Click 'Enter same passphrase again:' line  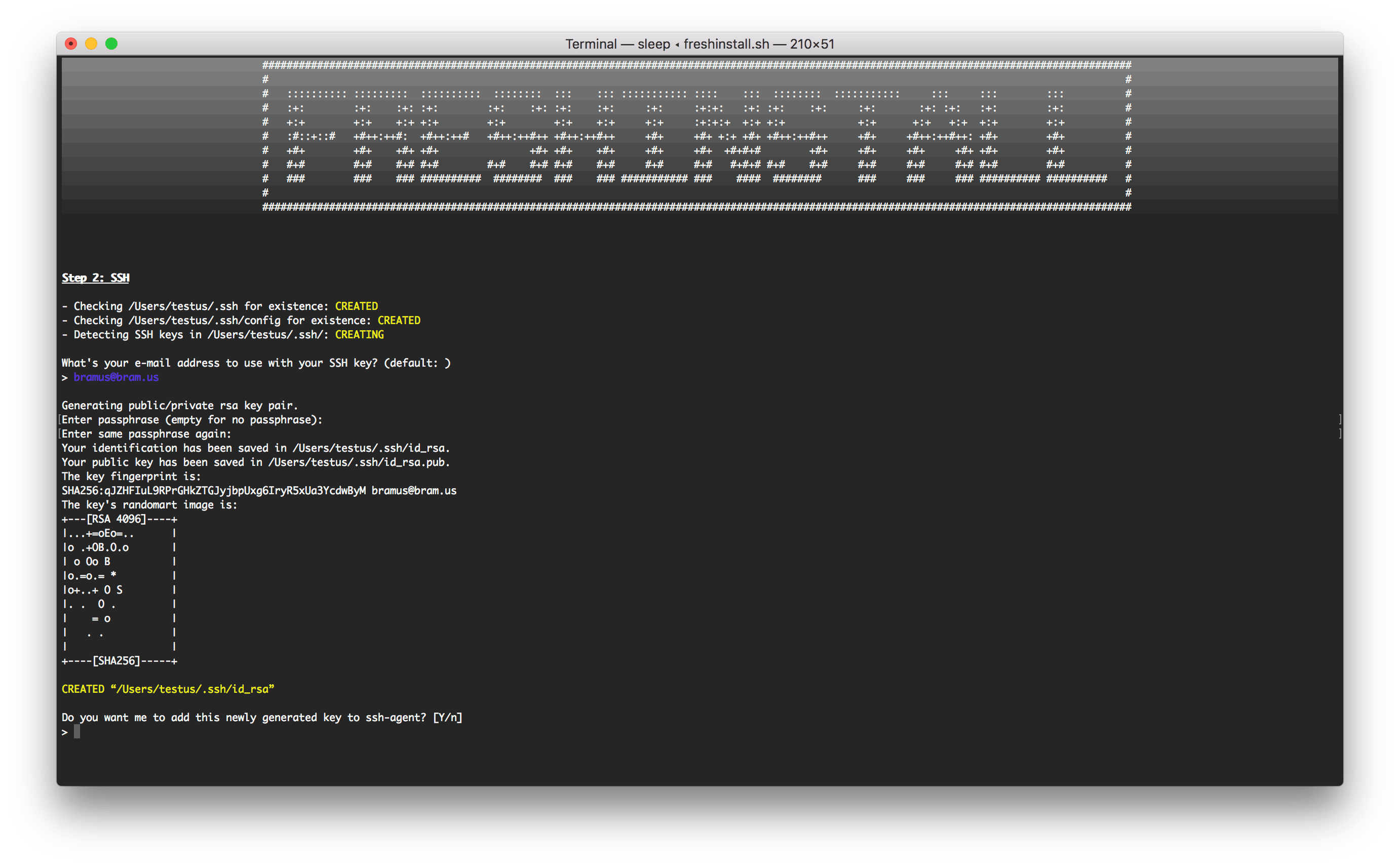pos(146,434)
